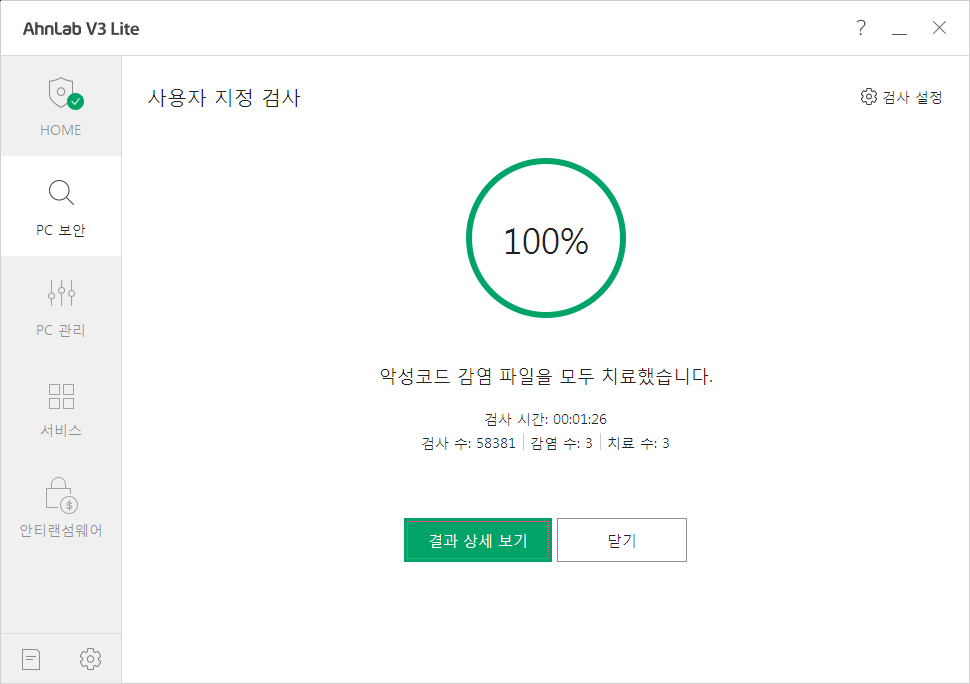Select the PC 보안 magnifier icon

tap(61, 193)
